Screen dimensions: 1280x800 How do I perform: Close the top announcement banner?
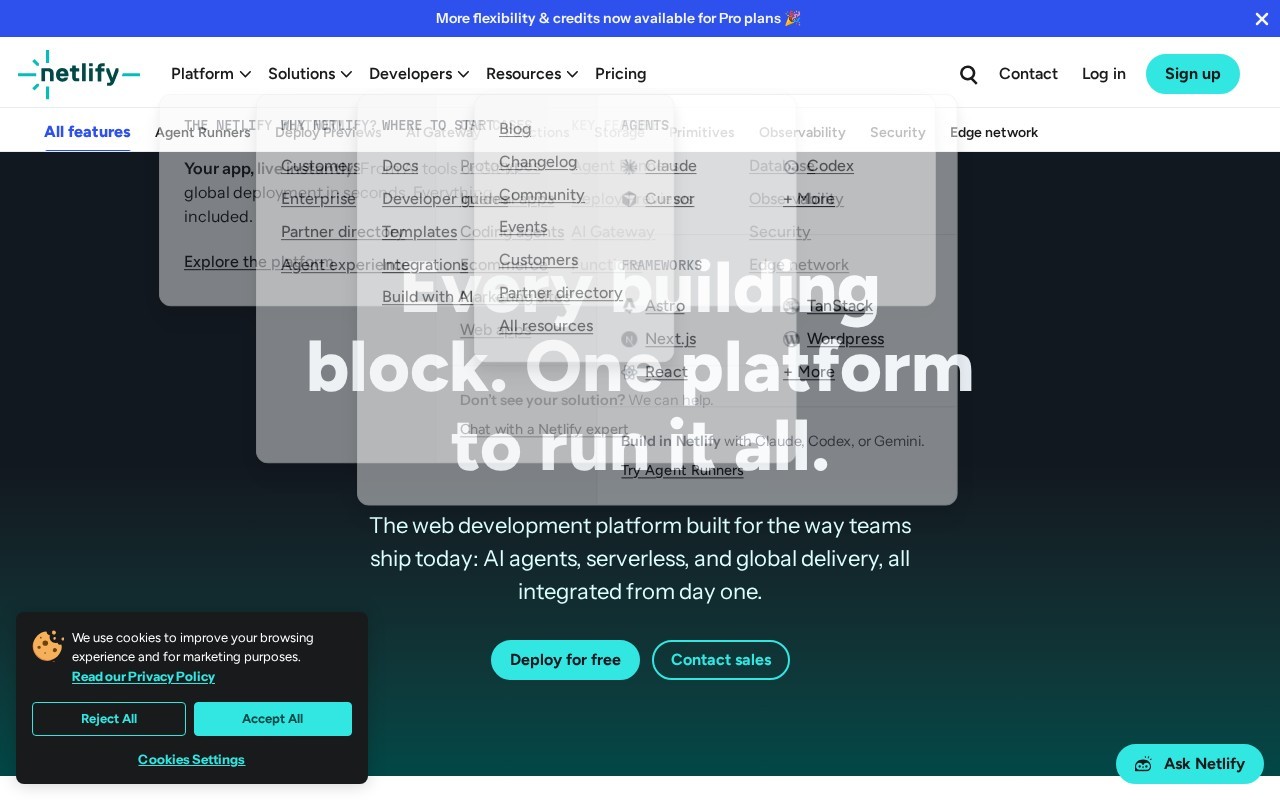pos(1261,18)
